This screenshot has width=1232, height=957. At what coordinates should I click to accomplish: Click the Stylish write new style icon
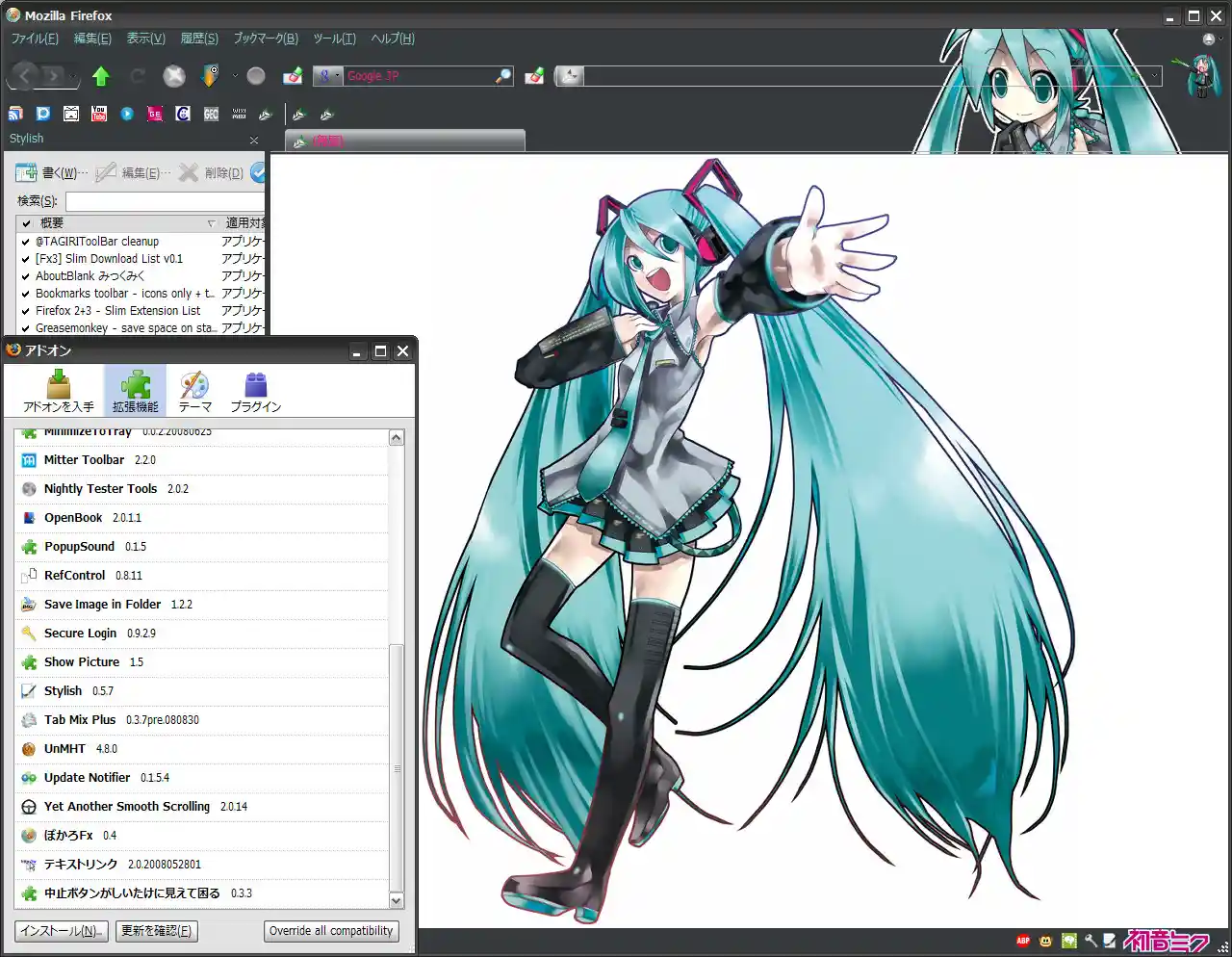pyautogui.click(x=26, y=173)
